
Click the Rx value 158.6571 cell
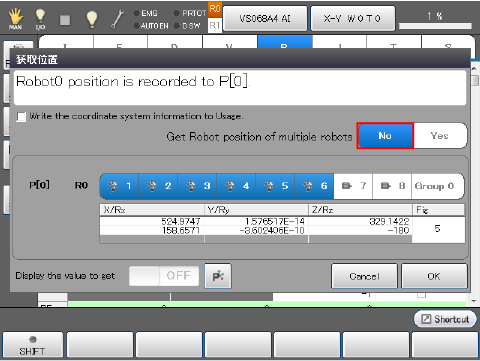pyautogui.click(x=152, y=230)
